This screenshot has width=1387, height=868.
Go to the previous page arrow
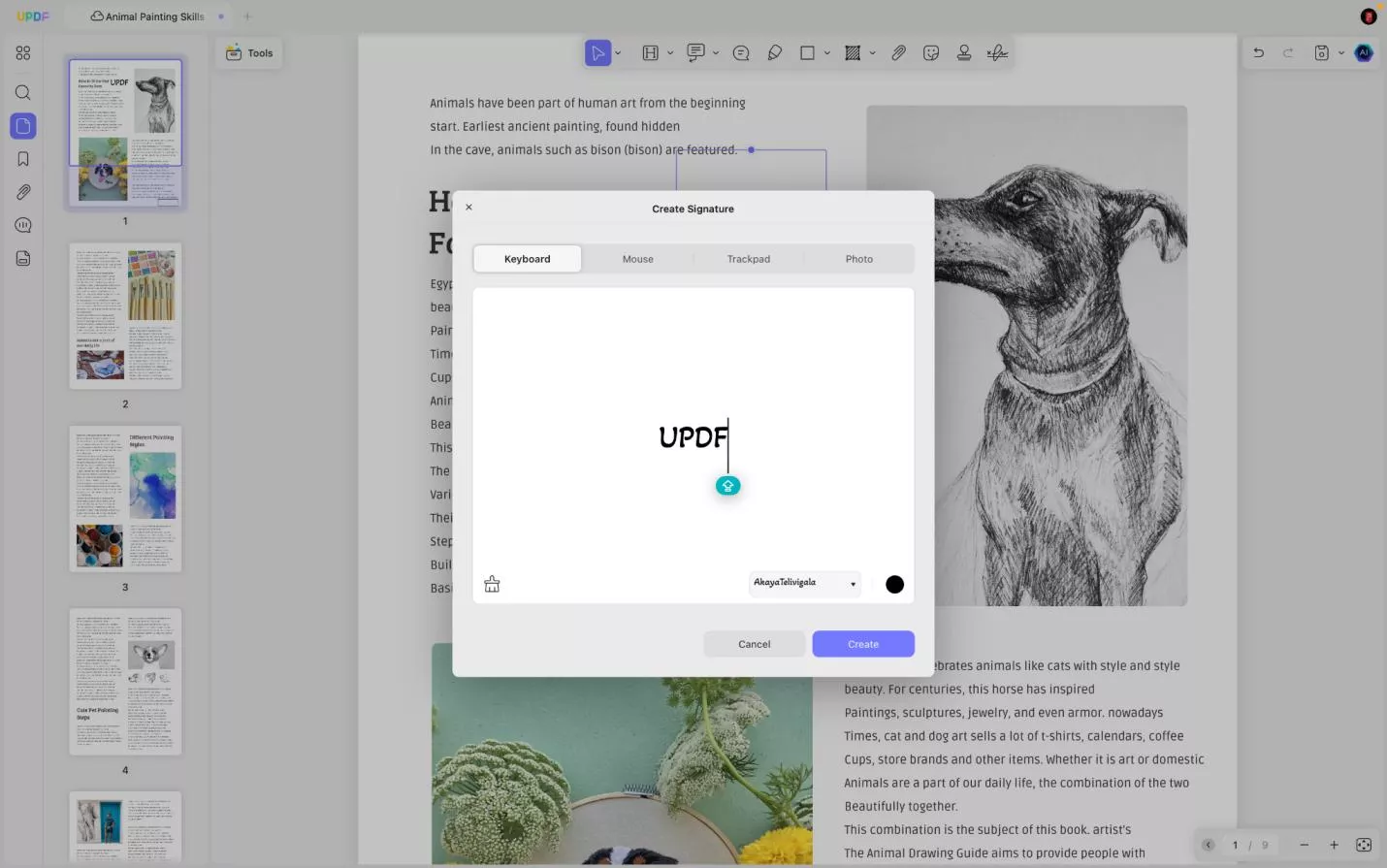(1208, 845)
